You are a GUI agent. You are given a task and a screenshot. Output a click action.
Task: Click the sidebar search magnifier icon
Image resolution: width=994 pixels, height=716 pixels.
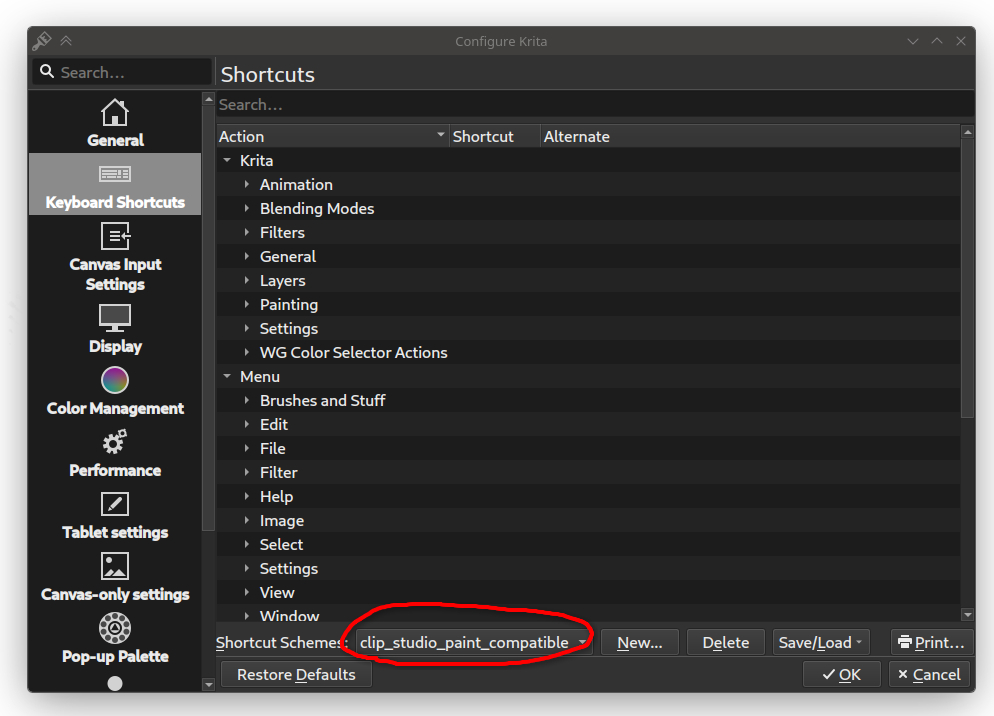(x=47, y=72)
